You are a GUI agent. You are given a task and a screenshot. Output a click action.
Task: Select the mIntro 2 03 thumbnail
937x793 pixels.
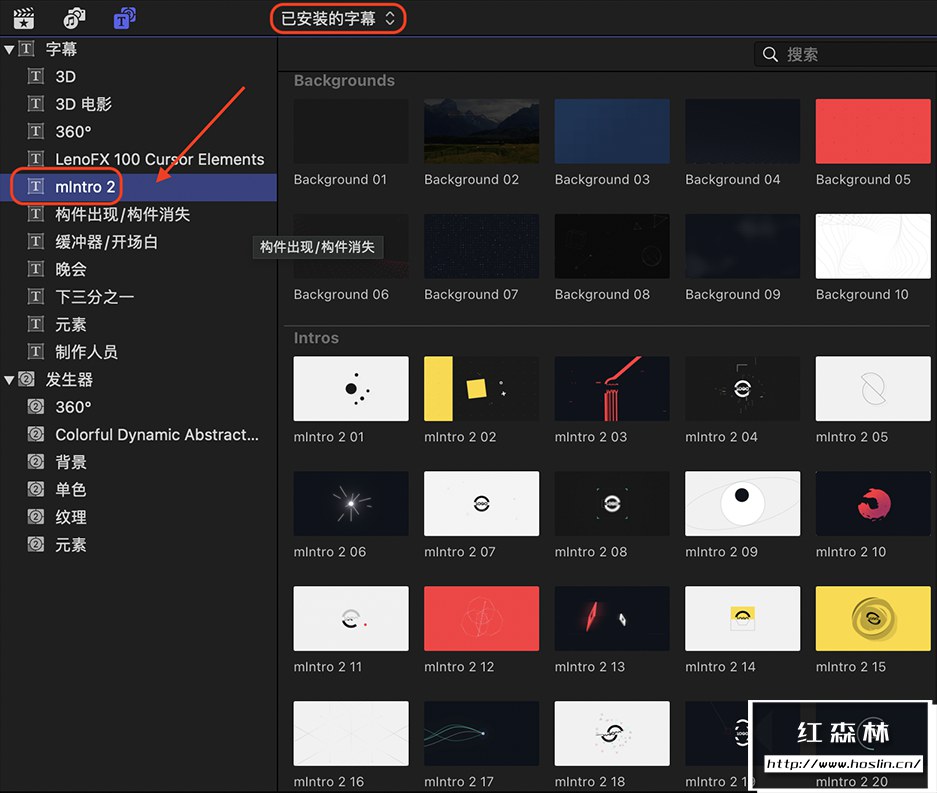612,388
